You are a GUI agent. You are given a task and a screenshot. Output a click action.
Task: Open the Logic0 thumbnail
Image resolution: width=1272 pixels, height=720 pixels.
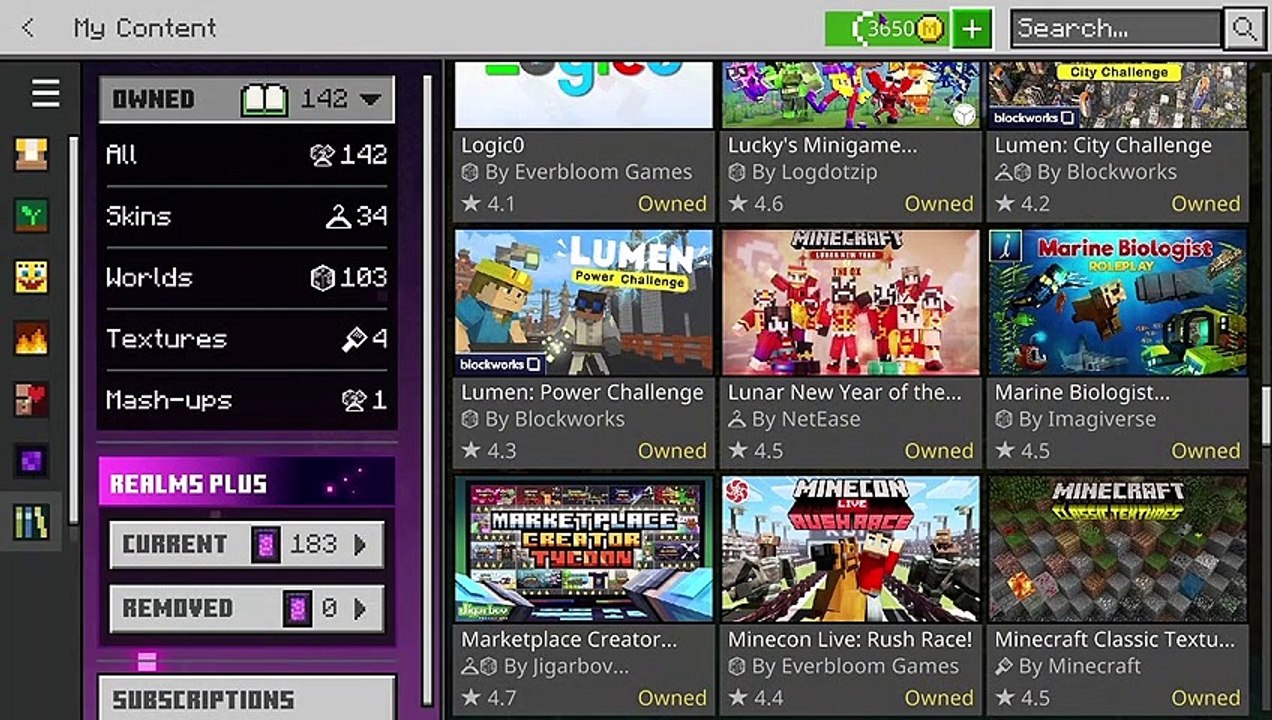[x=584, y=95]
